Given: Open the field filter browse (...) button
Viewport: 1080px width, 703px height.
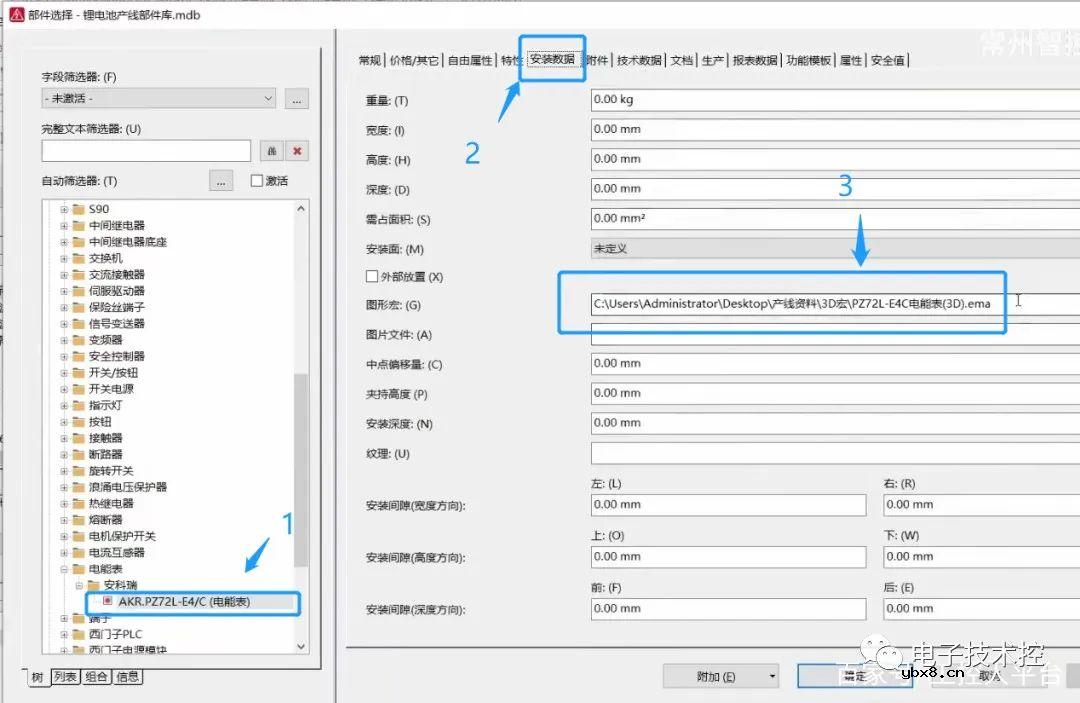Looking at the screenshot, I should 297,98.
